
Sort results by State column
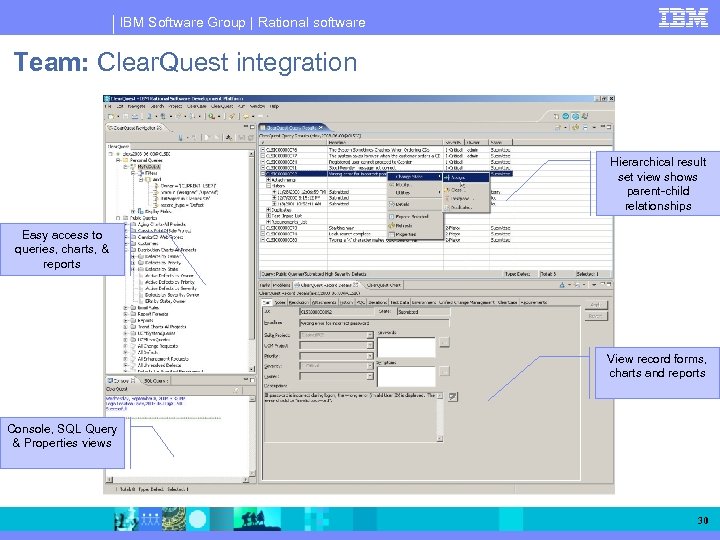(x=501, y=142)
